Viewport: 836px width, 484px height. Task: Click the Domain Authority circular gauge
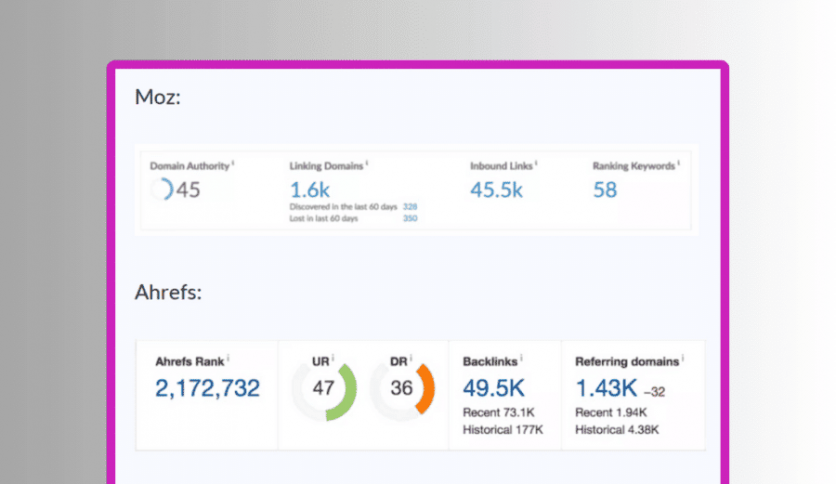click(162, 189)
